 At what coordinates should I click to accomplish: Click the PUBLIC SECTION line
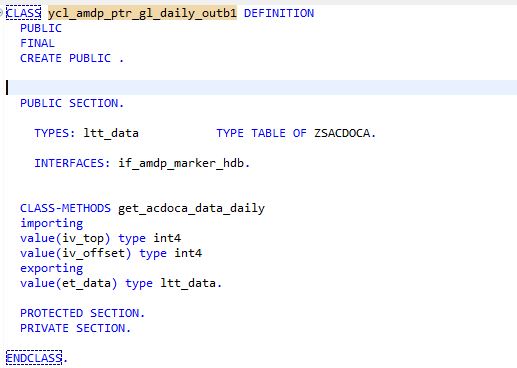tap(72, 103)
